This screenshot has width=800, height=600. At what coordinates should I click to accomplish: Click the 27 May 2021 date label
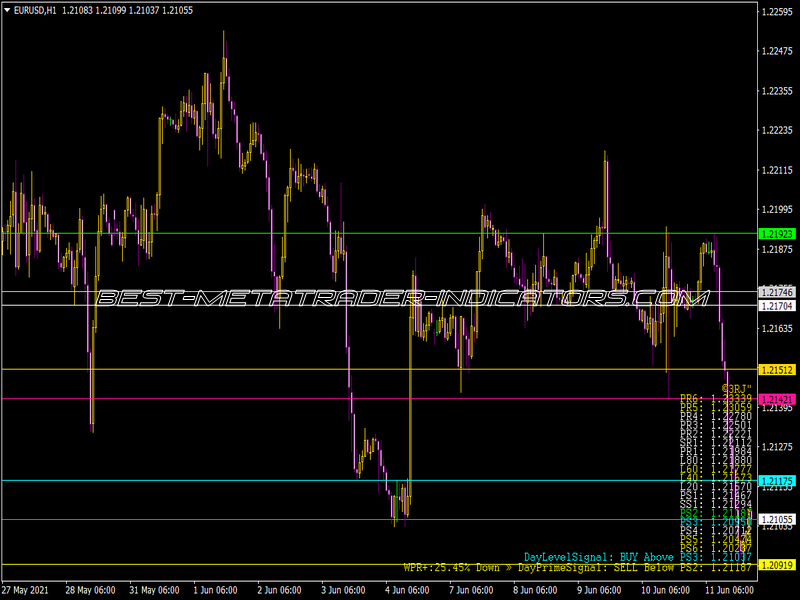point(26,590)
